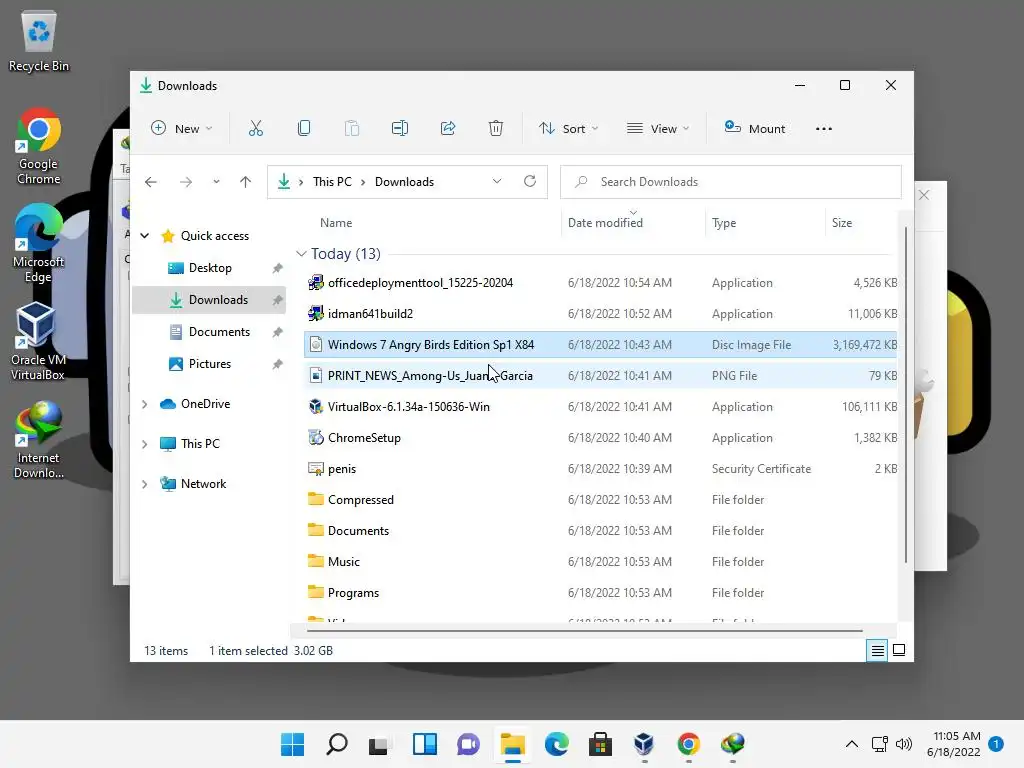Click the Paste clipboard icon

point(351,129)
